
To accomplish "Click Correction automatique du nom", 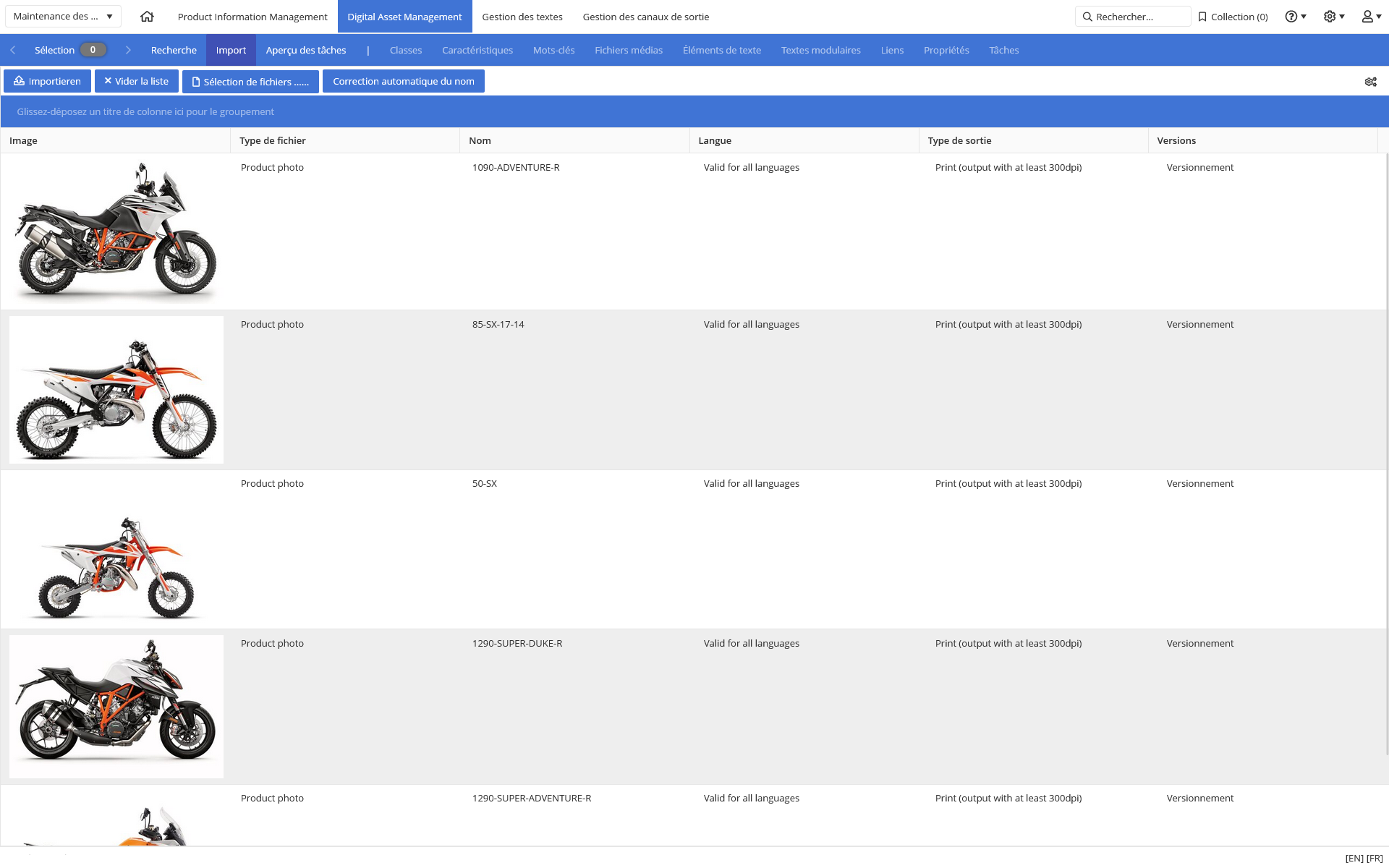I will 404,81.
